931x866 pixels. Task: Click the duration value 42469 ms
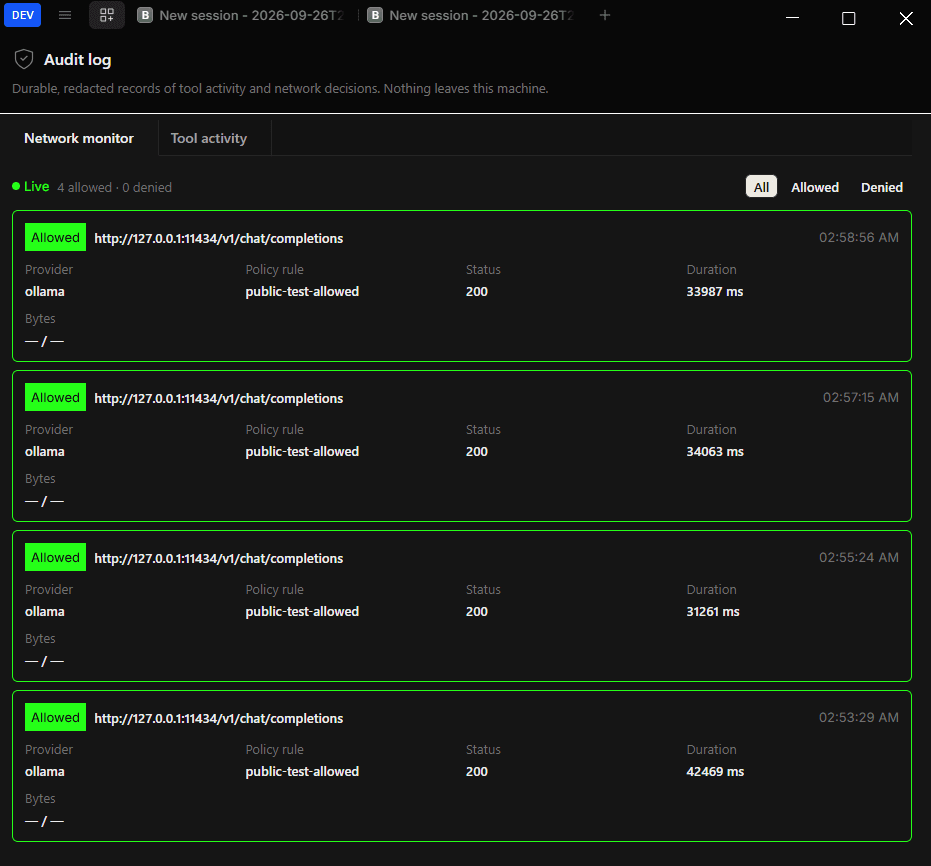[x=715, y=772]
